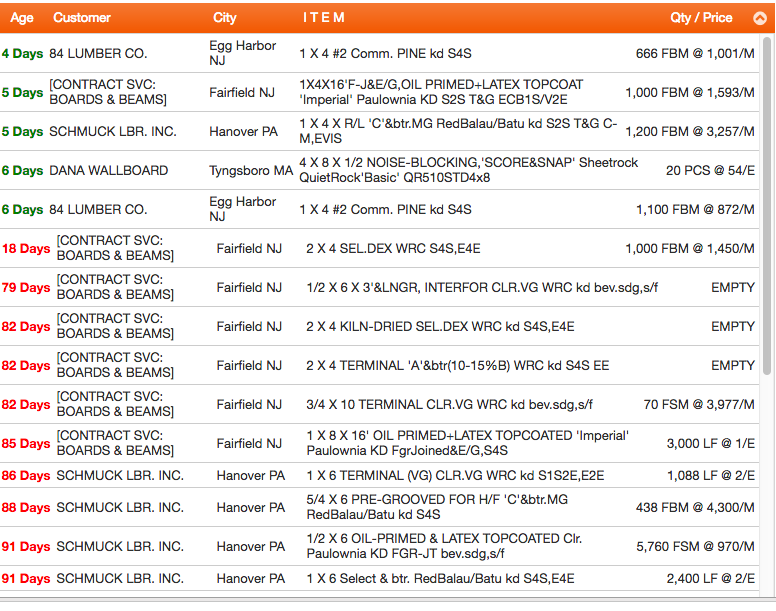Select '438 FBM @ 4,300/M' price

click(x=695, y=508)
